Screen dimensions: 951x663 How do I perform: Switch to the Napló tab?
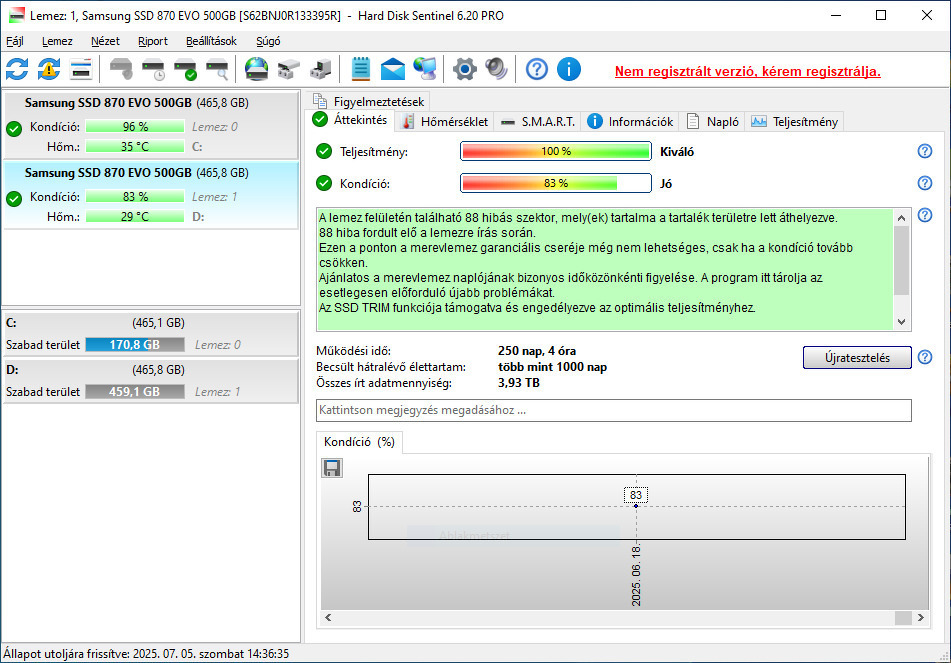pyautogui.click(x=713, y=121)
